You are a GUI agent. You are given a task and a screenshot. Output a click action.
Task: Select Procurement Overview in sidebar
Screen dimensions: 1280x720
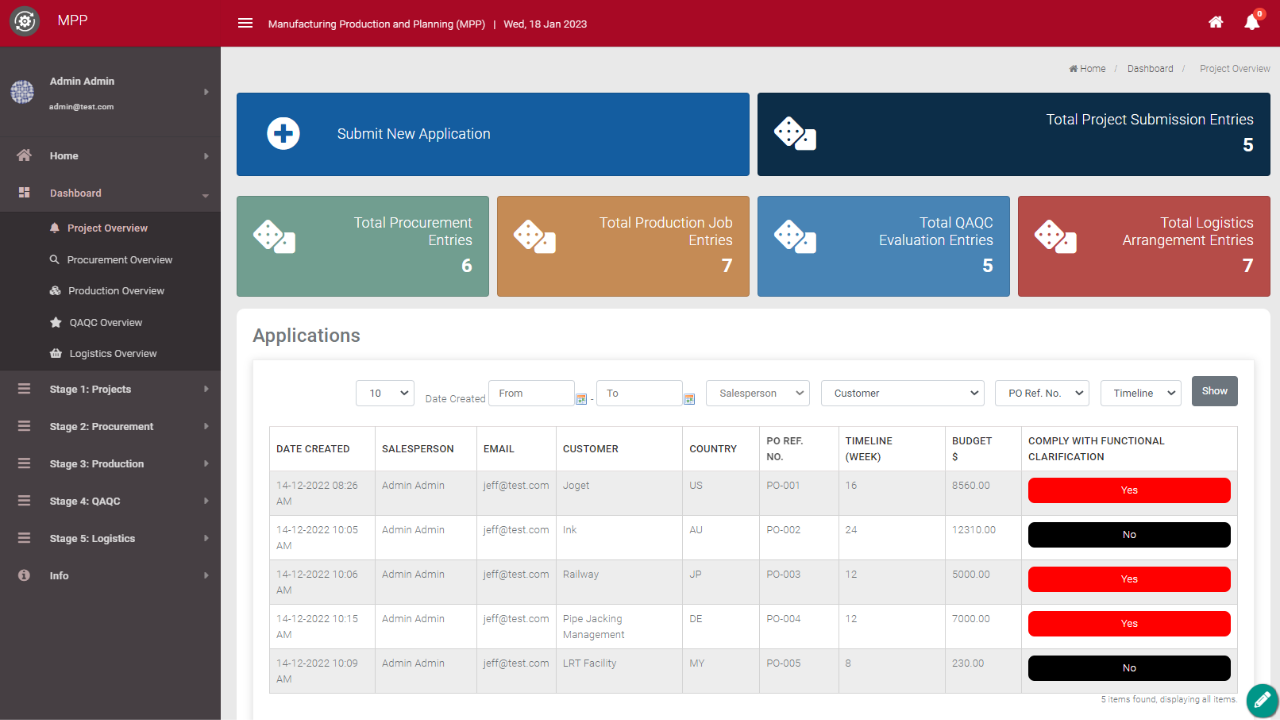tap(119, 260)
